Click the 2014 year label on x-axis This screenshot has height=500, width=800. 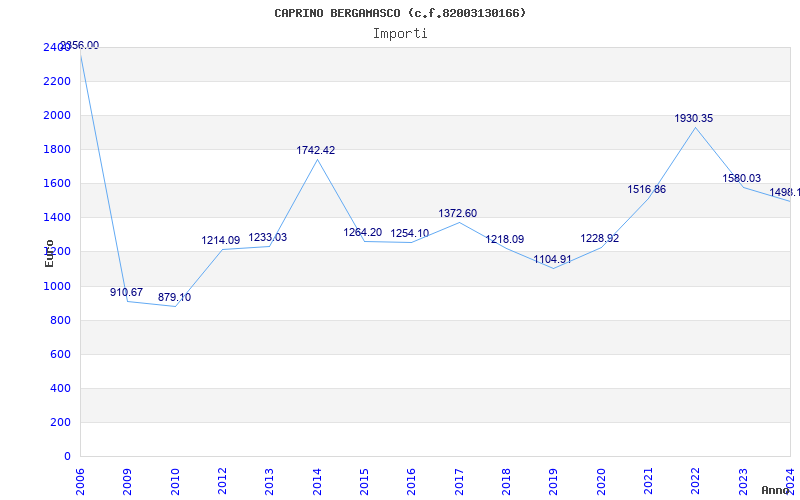(317, 482)
